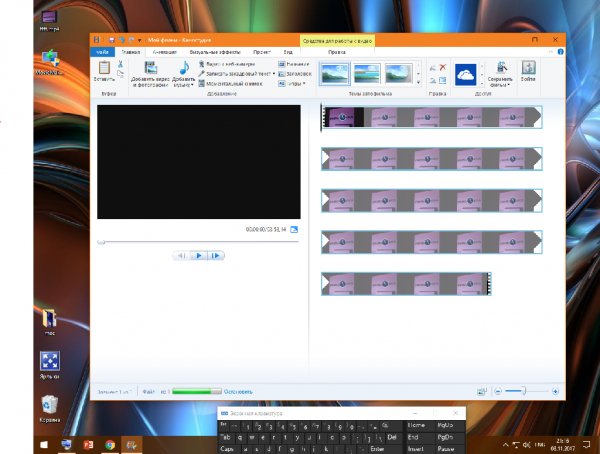Add a Caption (Заголовок)
Screen dimensions: 600x454
(295, 73)
